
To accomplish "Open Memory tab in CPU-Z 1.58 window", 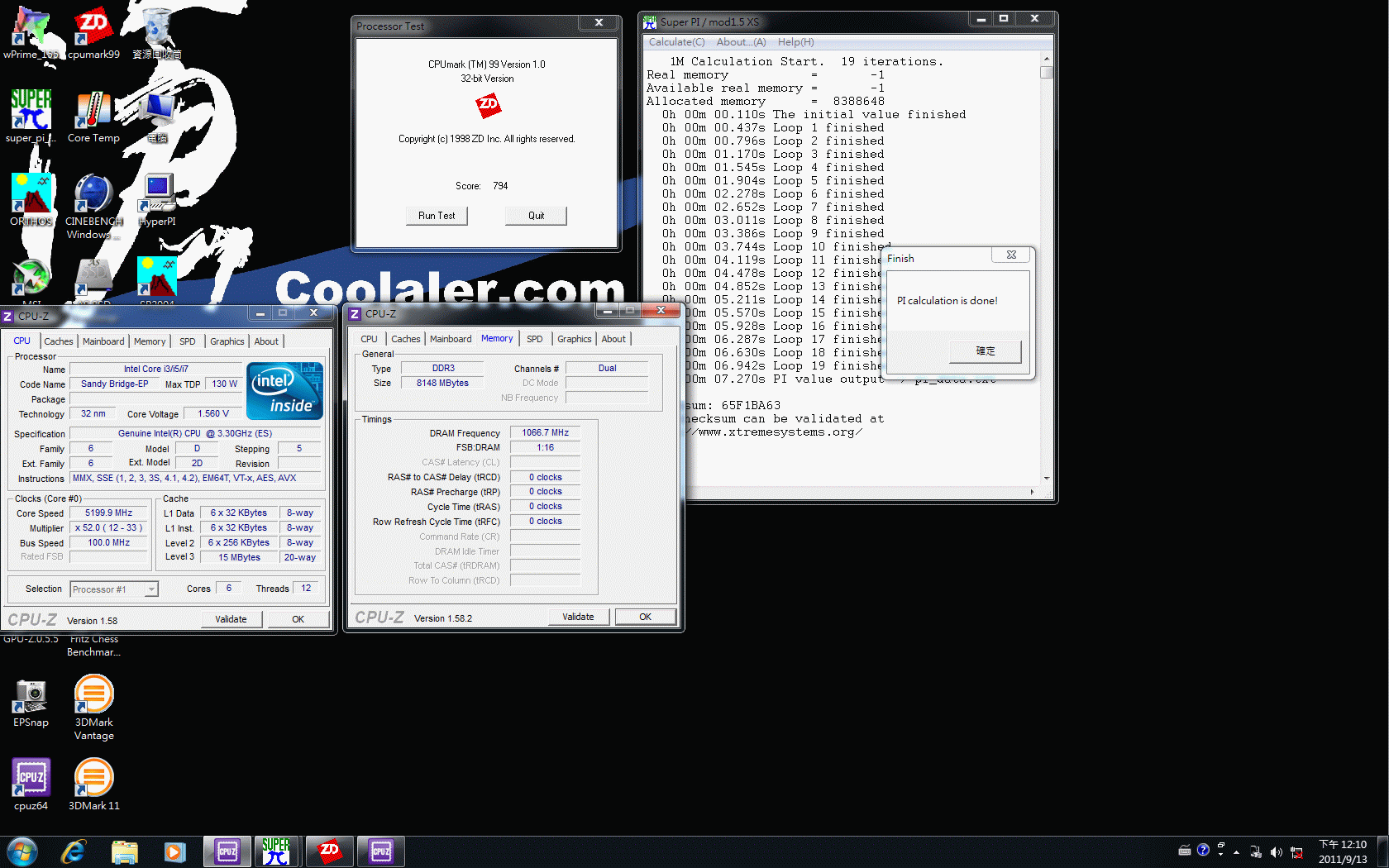I will point(150,341).
